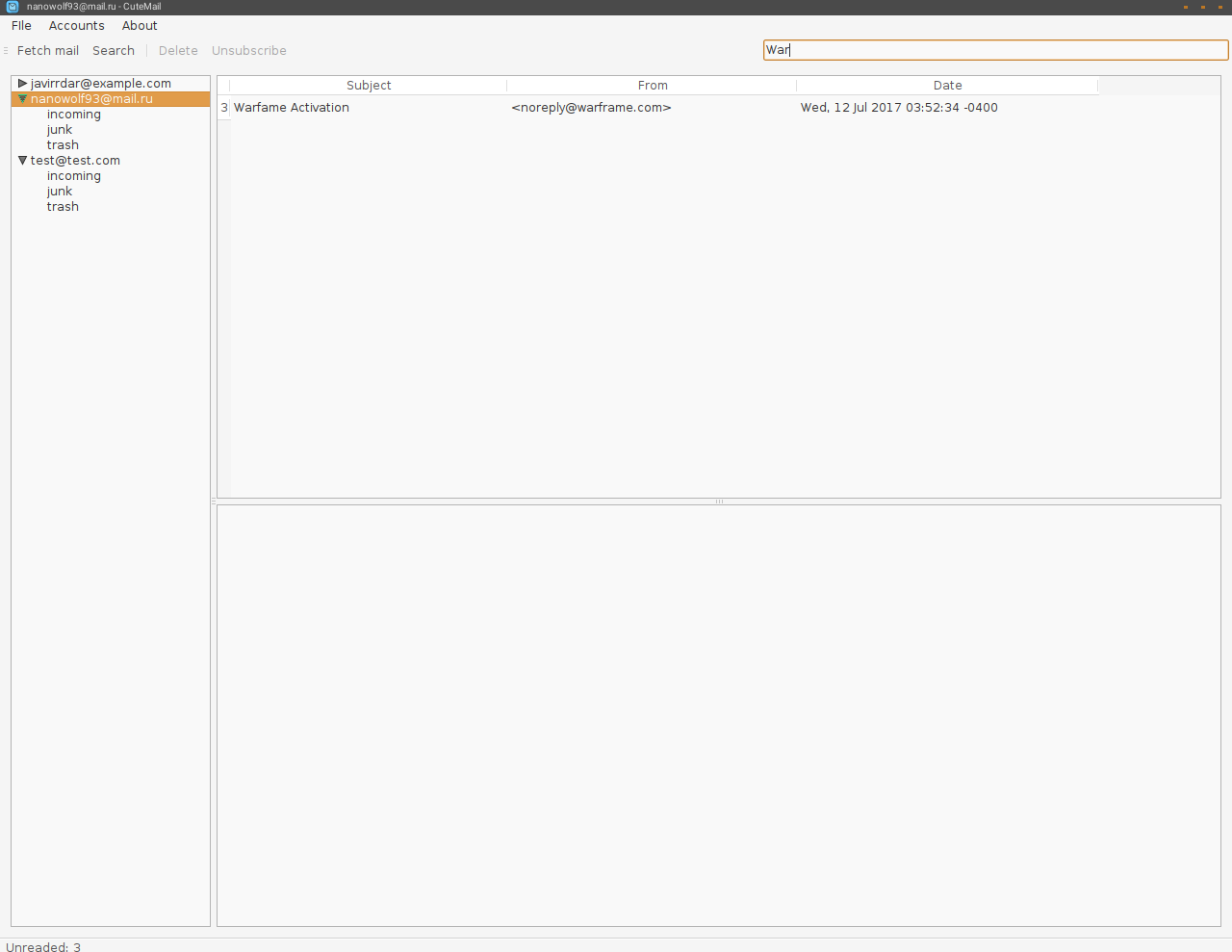Click the Unreaded: 3 status text
1232x952 pixels.
43,947
